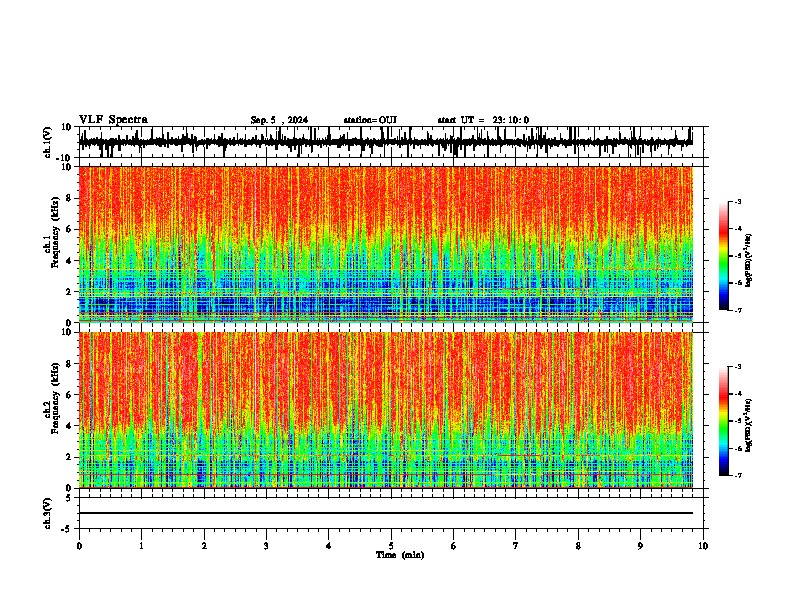The height and width of the screenshot is (612, 792).
Task: Select the "start UT = 23:10: 0" text
Action: pos(483,120)
